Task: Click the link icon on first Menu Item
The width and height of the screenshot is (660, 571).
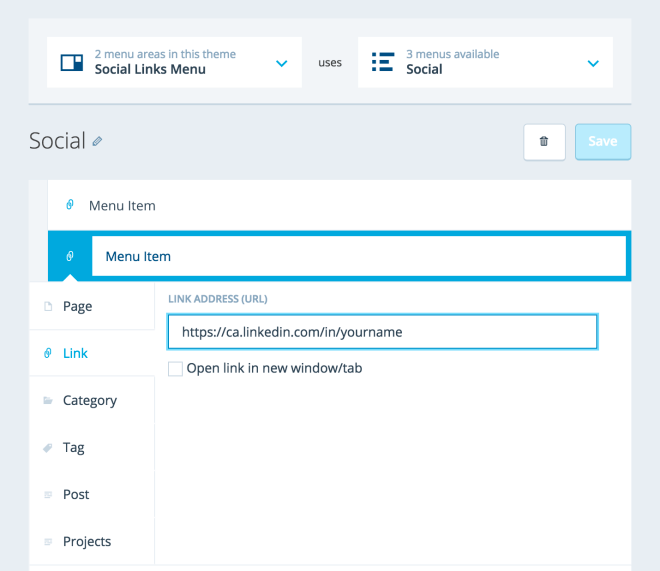Action: [x=70, y=205]
